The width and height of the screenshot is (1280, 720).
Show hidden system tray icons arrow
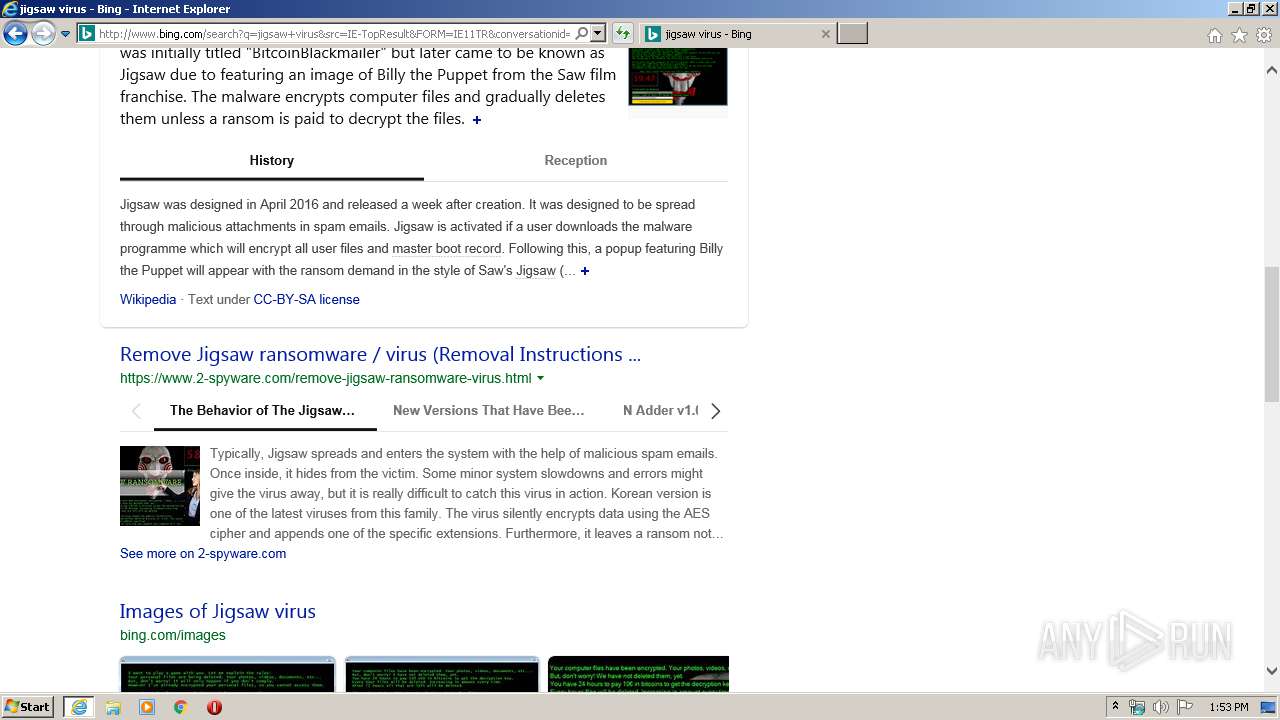point(1115,707)
